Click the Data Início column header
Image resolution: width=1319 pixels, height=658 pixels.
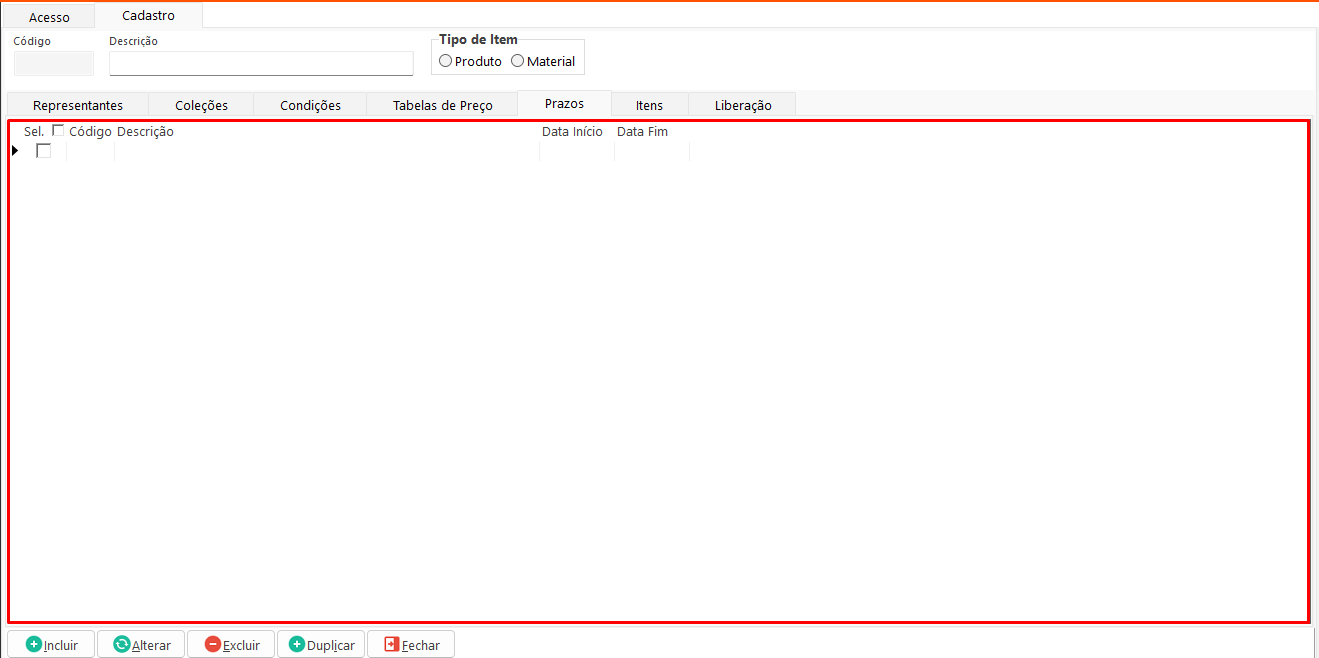[572, 132]
